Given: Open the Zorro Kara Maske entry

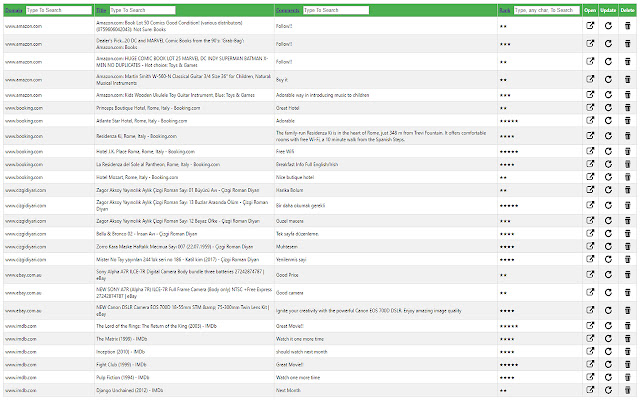Looking at the screenshot, I should tap(590, 246).
